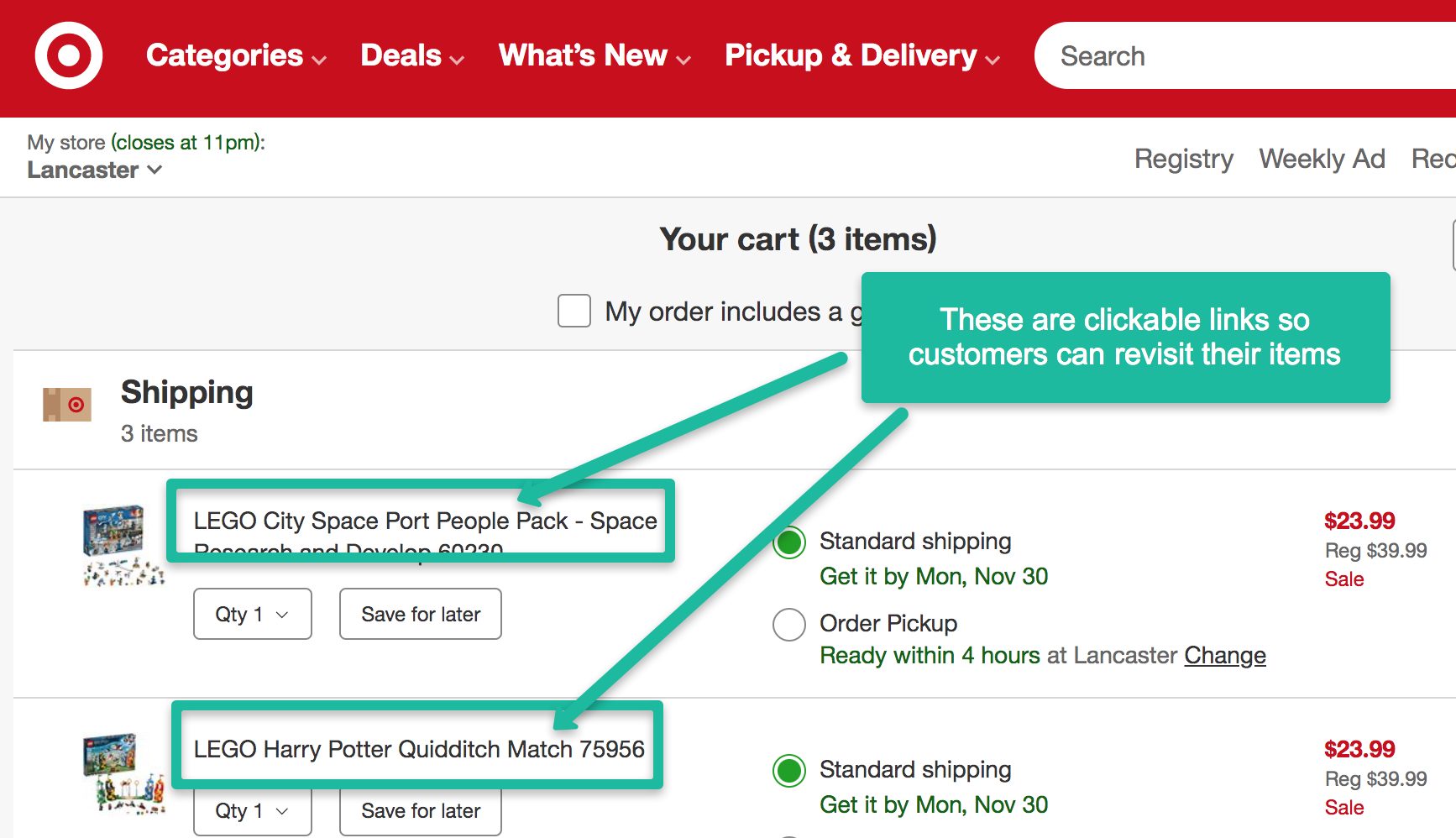Click the shipping box icon
This screenshot has height=838, width=1456.
(x=67, y=405)
